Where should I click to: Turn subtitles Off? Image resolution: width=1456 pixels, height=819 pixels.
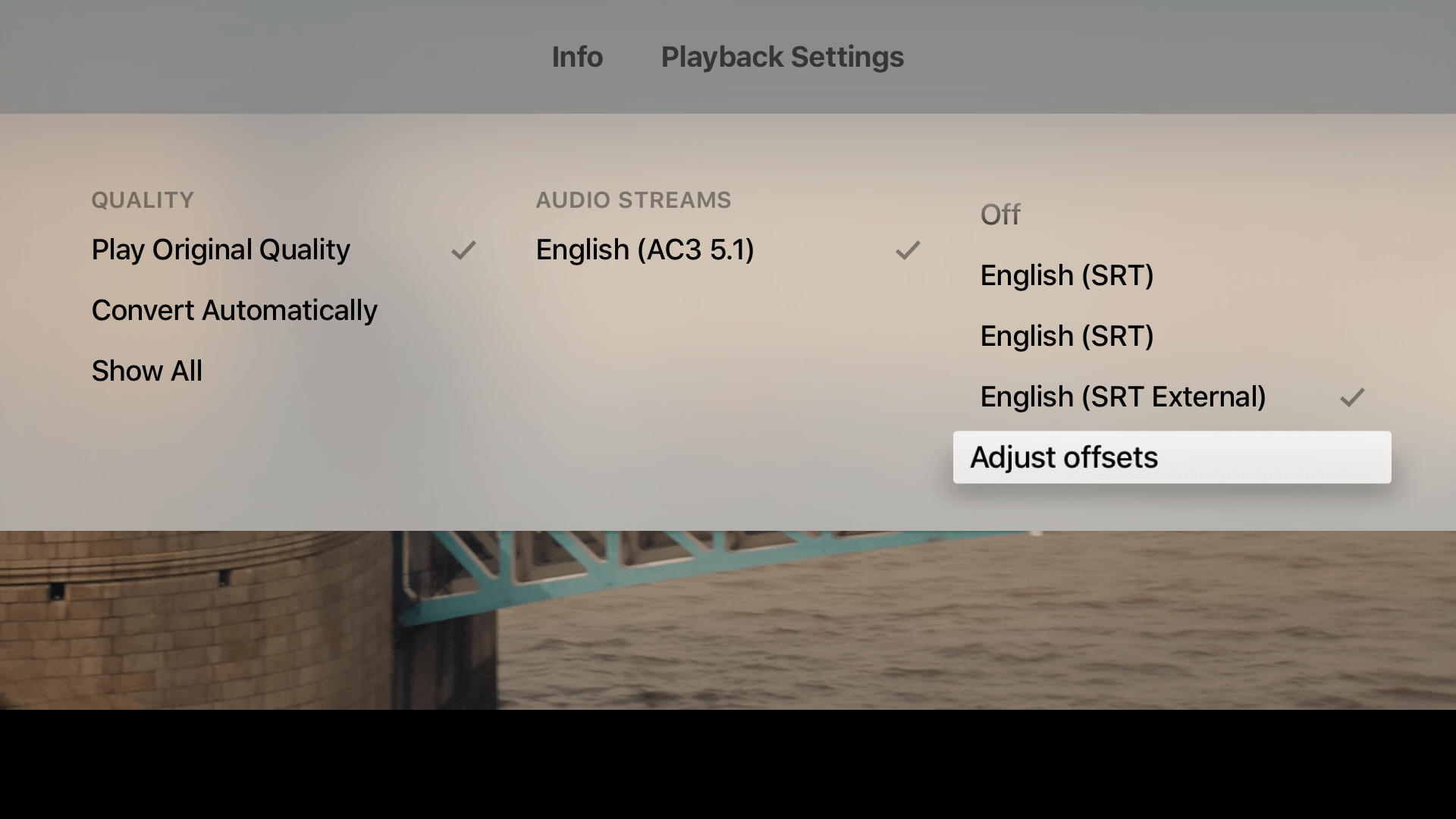tap(999, 215)
